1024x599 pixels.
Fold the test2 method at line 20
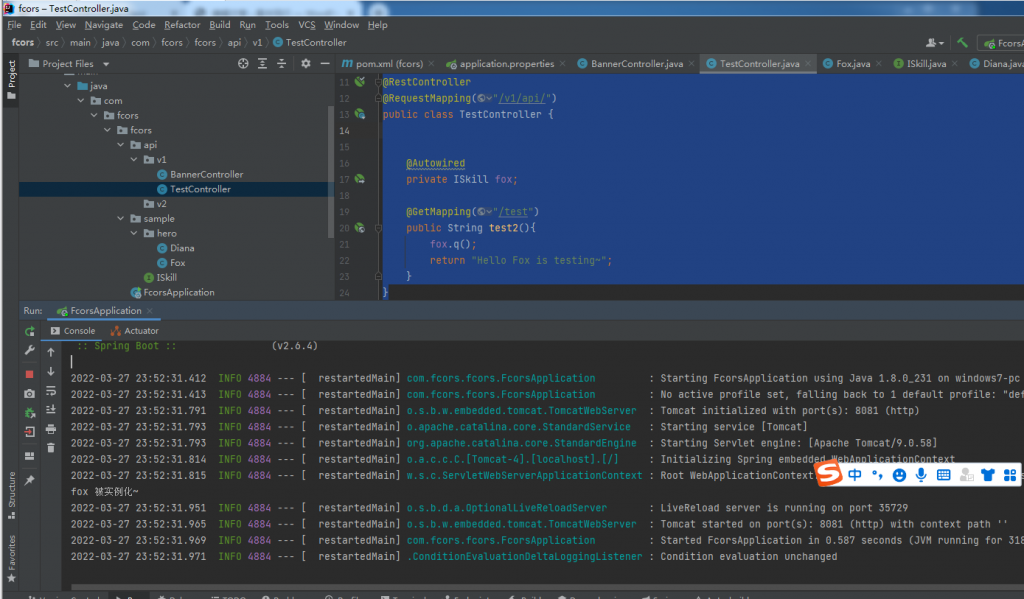pyautogui.click(x=378, y=228)
